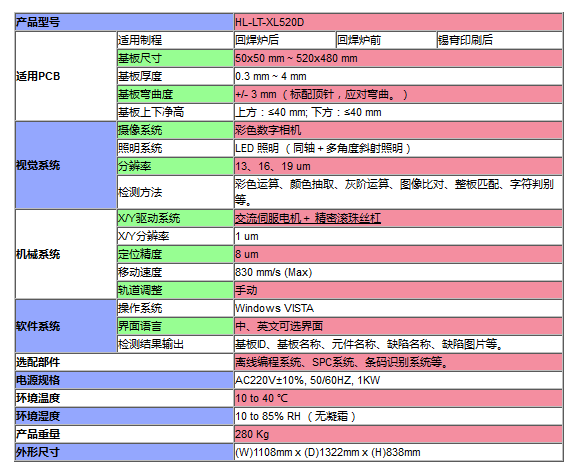Select the 适用PCB category cell
This screenshot has width=576, height=470.
click(x=66, y=76)
